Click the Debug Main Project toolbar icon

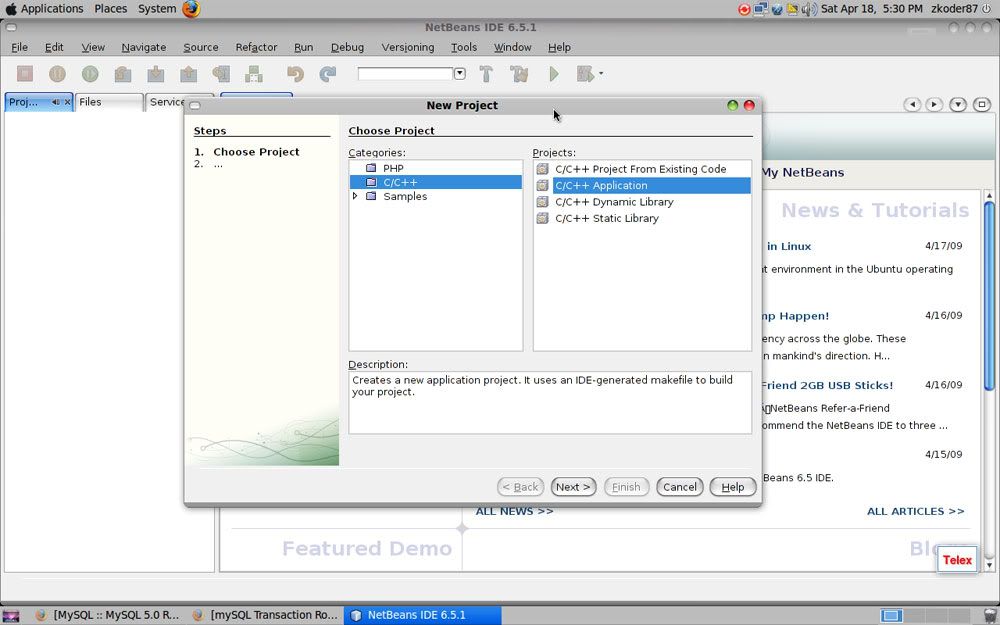(x=585, y=74)
